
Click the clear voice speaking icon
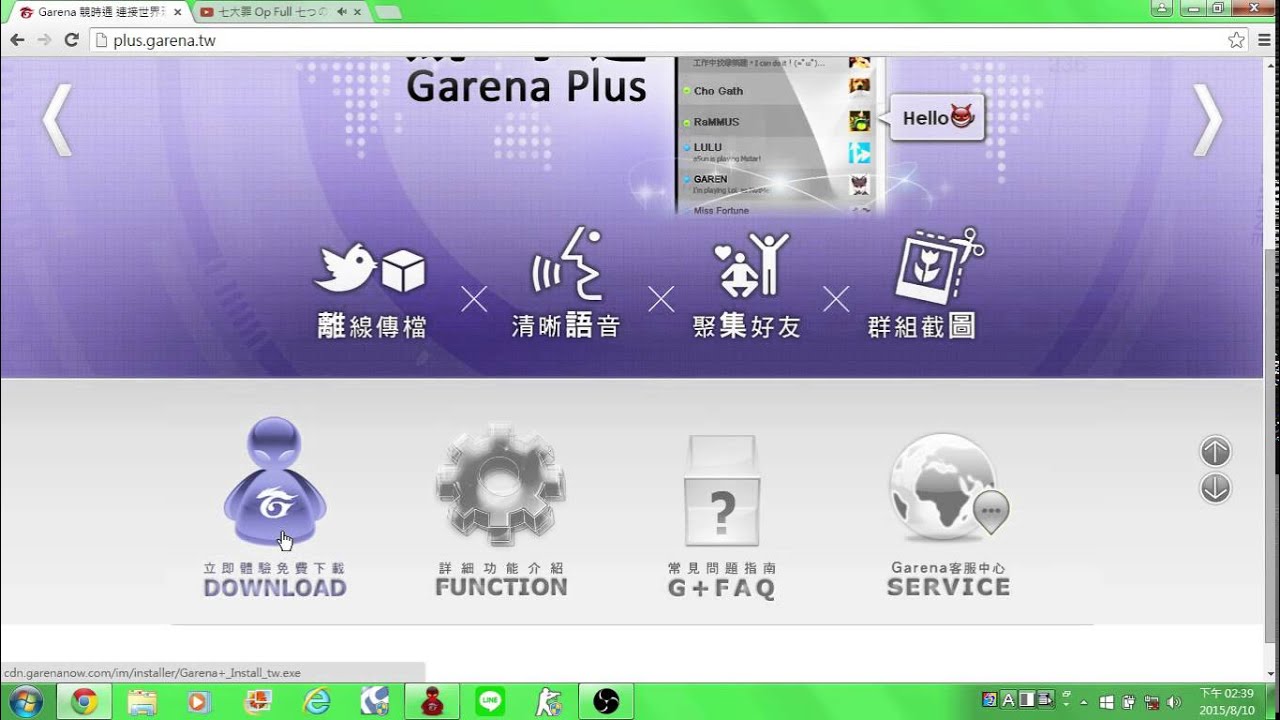pos(565,266)
